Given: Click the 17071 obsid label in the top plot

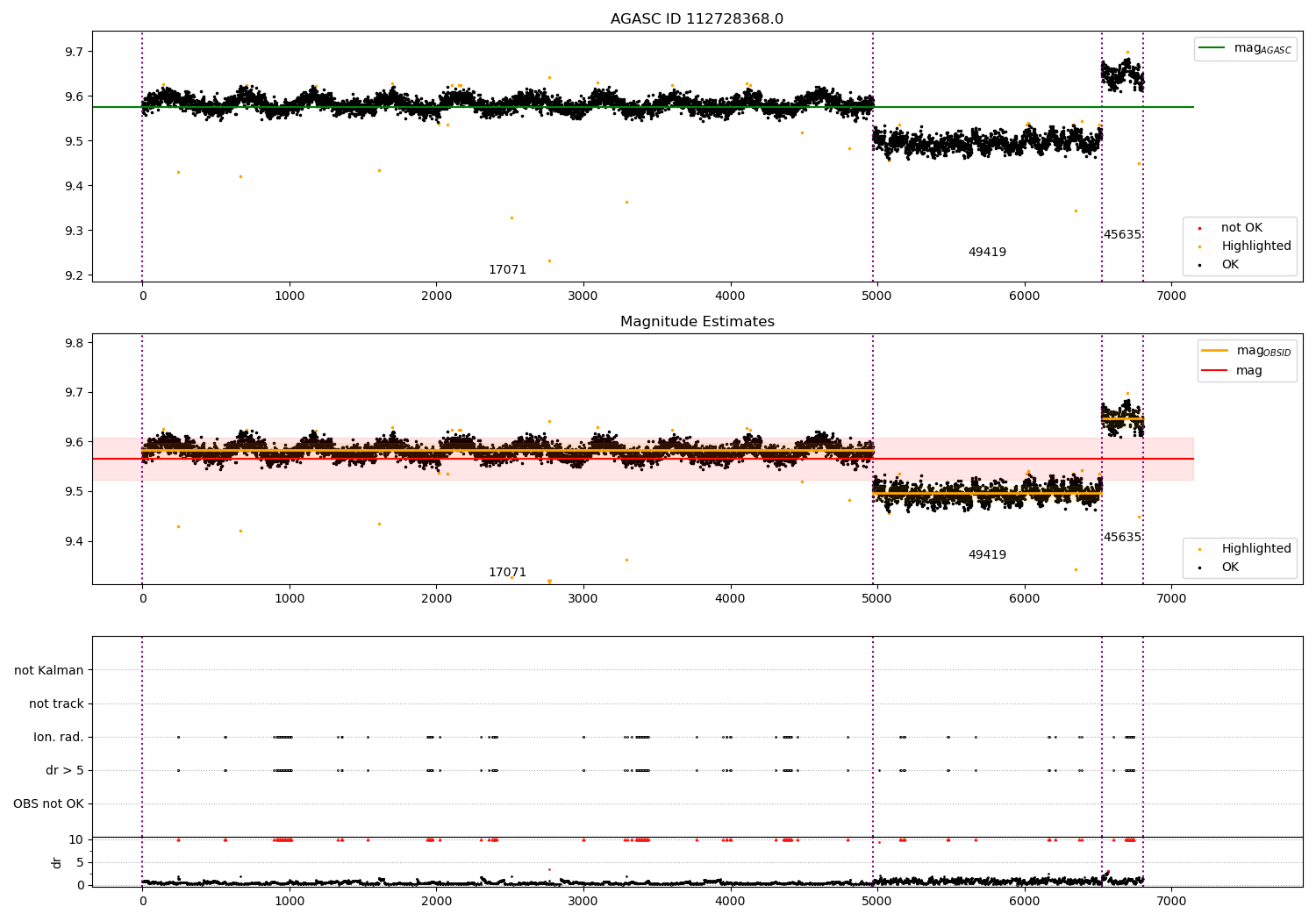Looking at the screenshot, I should (x=507, y=270).
